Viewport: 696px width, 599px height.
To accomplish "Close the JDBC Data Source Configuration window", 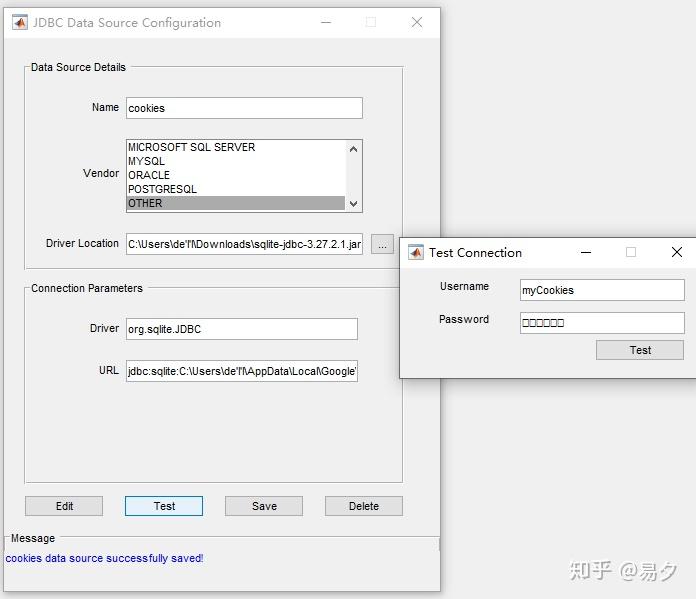I will (416, 22).
